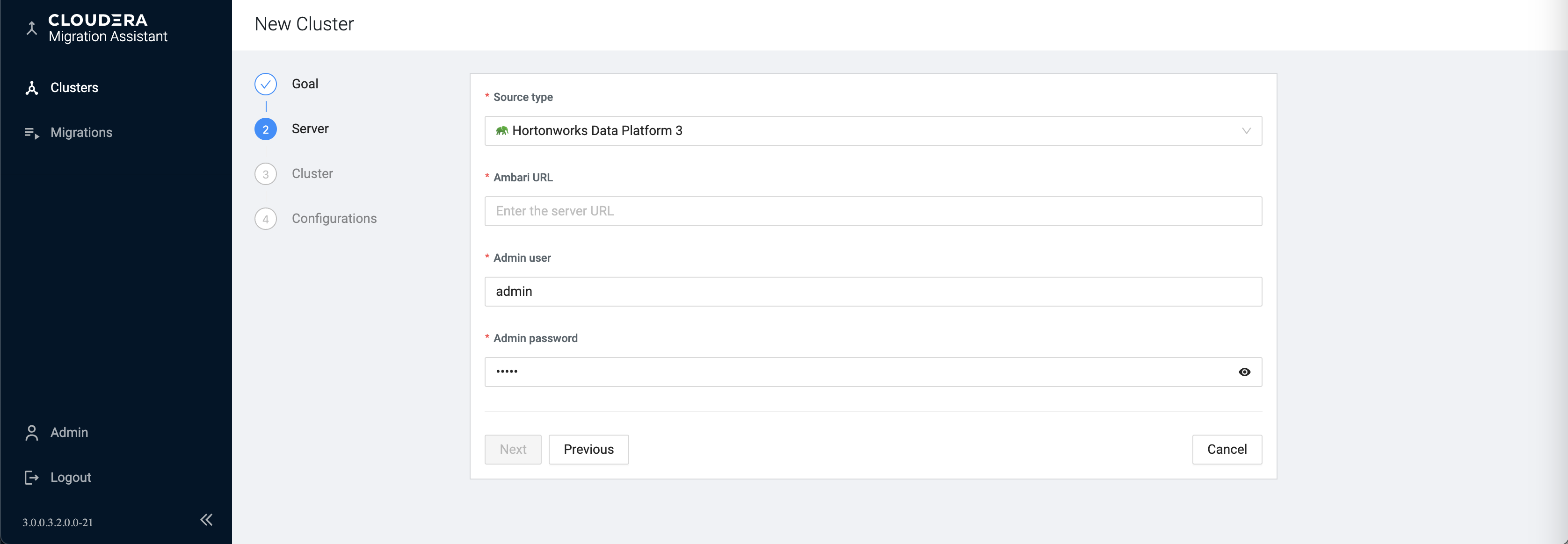Screen dimensions: 1568x544
Task: Cancel the new cluster wizard
Action: pyautogui.click(x=1227, y=450)
